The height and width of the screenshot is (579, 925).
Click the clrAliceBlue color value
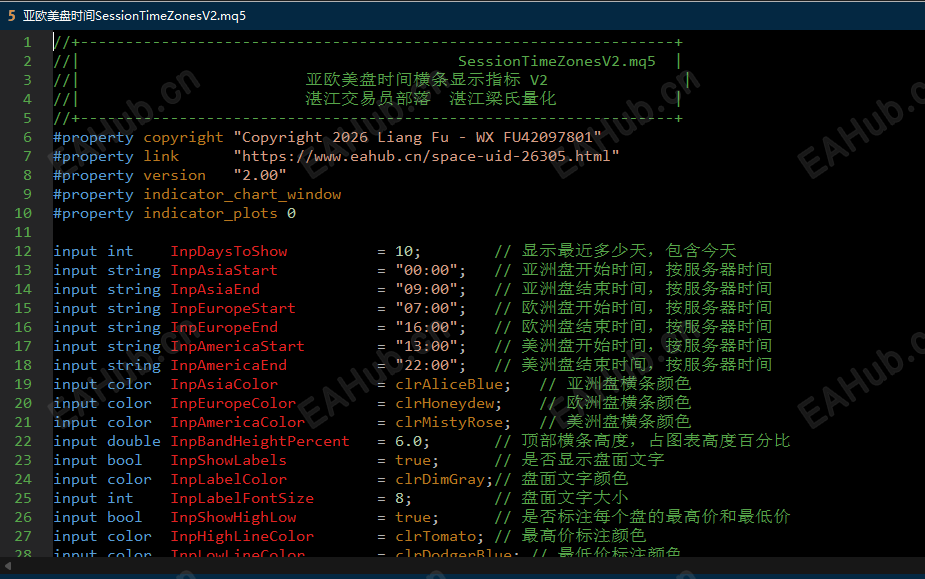tap(449, 384)
